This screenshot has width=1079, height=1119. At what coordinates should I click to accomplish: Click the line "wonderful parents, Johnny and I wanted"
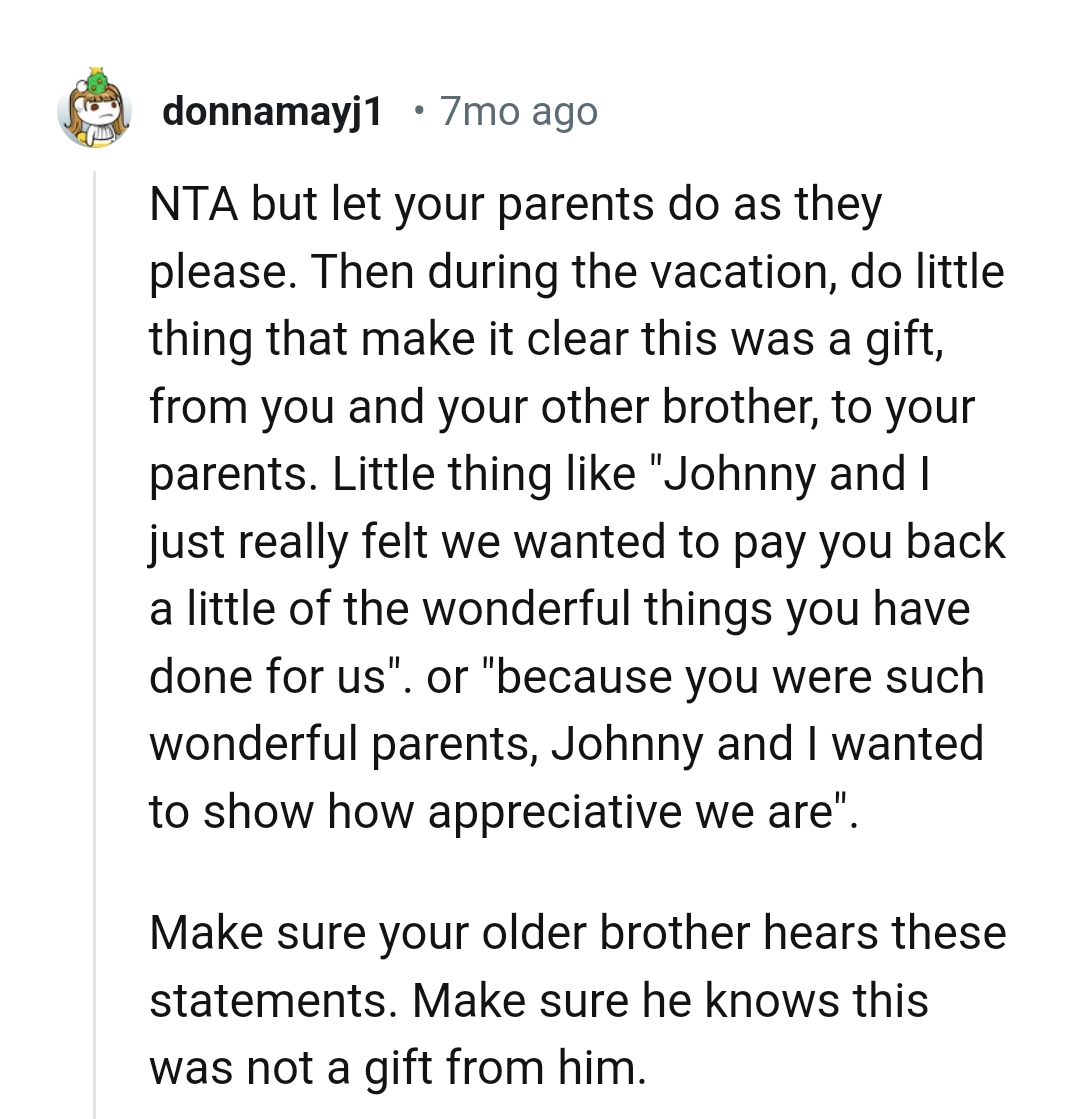pyautogui.click(x=566, y=744)
